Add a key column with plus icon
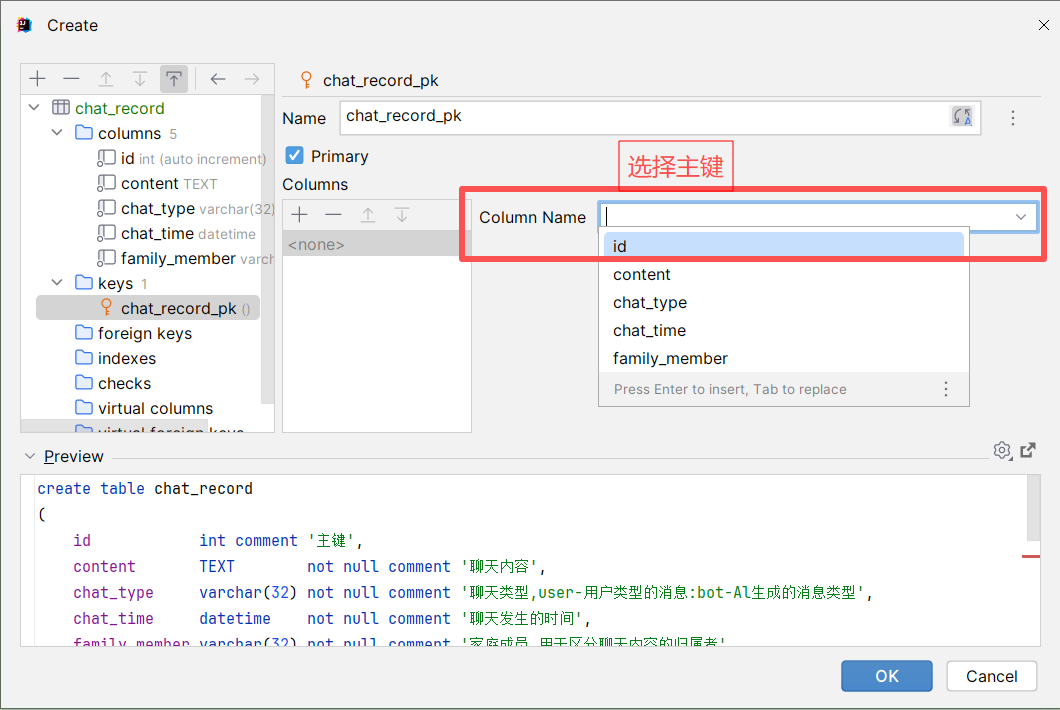 tap(299, 215)
